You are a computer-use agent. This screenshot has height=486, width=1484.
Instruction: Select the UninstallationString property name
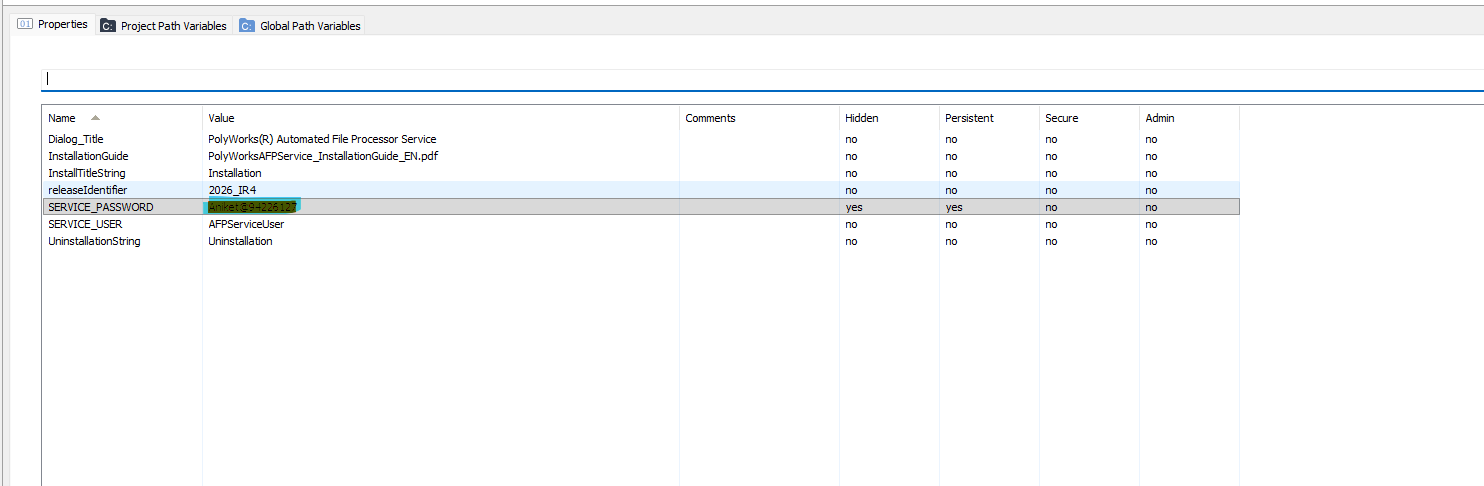tap(94, 241)
